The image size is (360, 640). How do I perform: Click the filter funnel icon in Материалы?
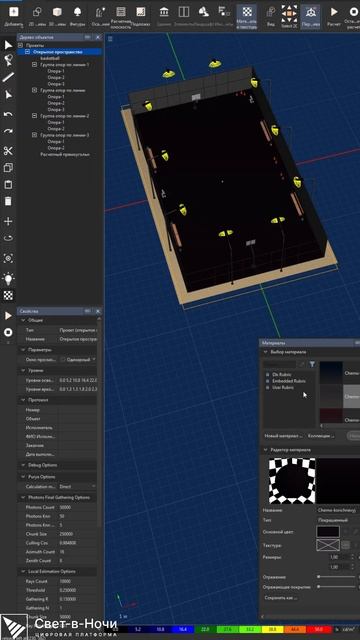pos(312,364)
